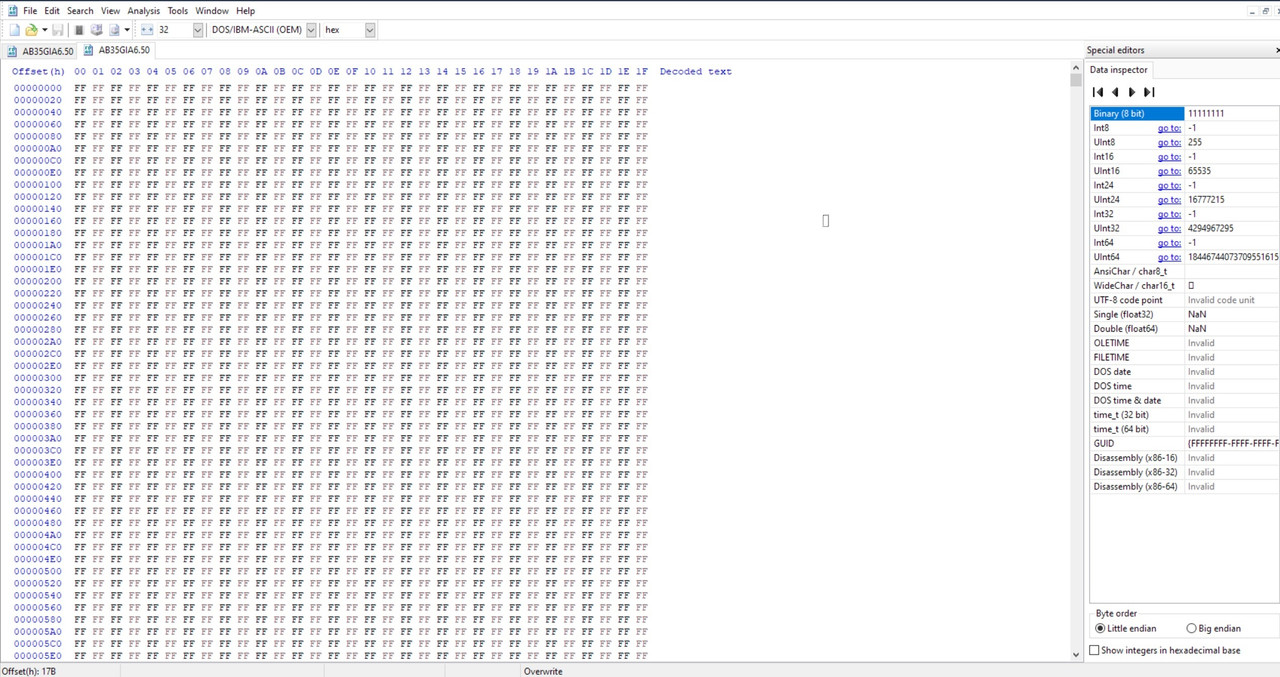Click go to link for UInt16
This screenshot has height=677, width=1280.
1169,171
